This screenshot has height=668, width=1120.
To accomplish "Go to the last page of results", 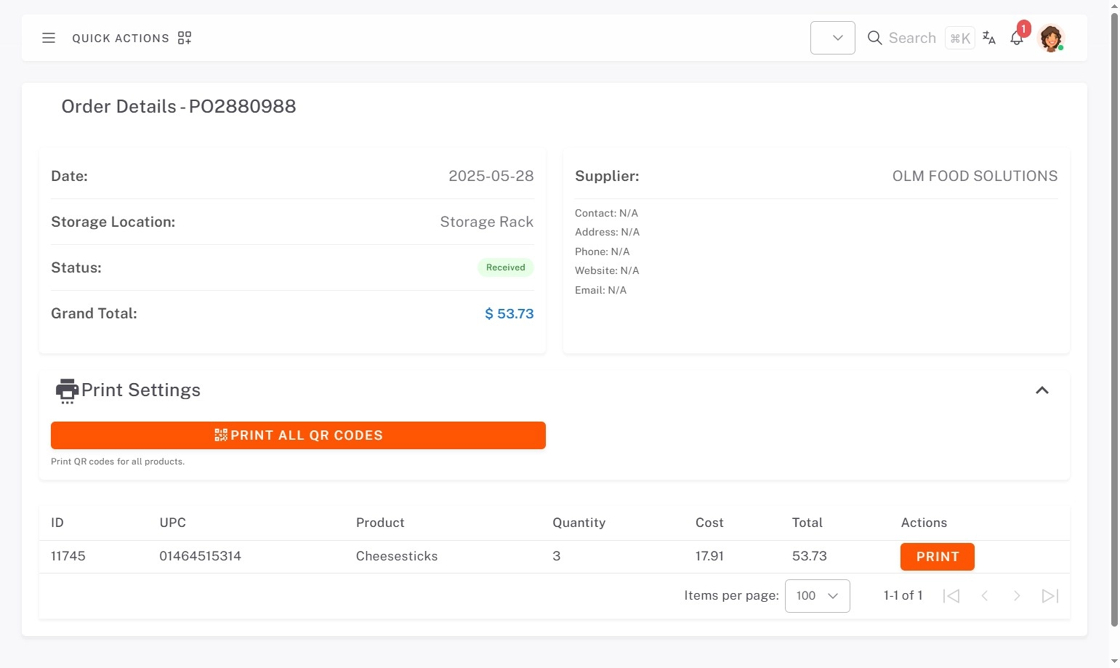I will (1050, 596).
